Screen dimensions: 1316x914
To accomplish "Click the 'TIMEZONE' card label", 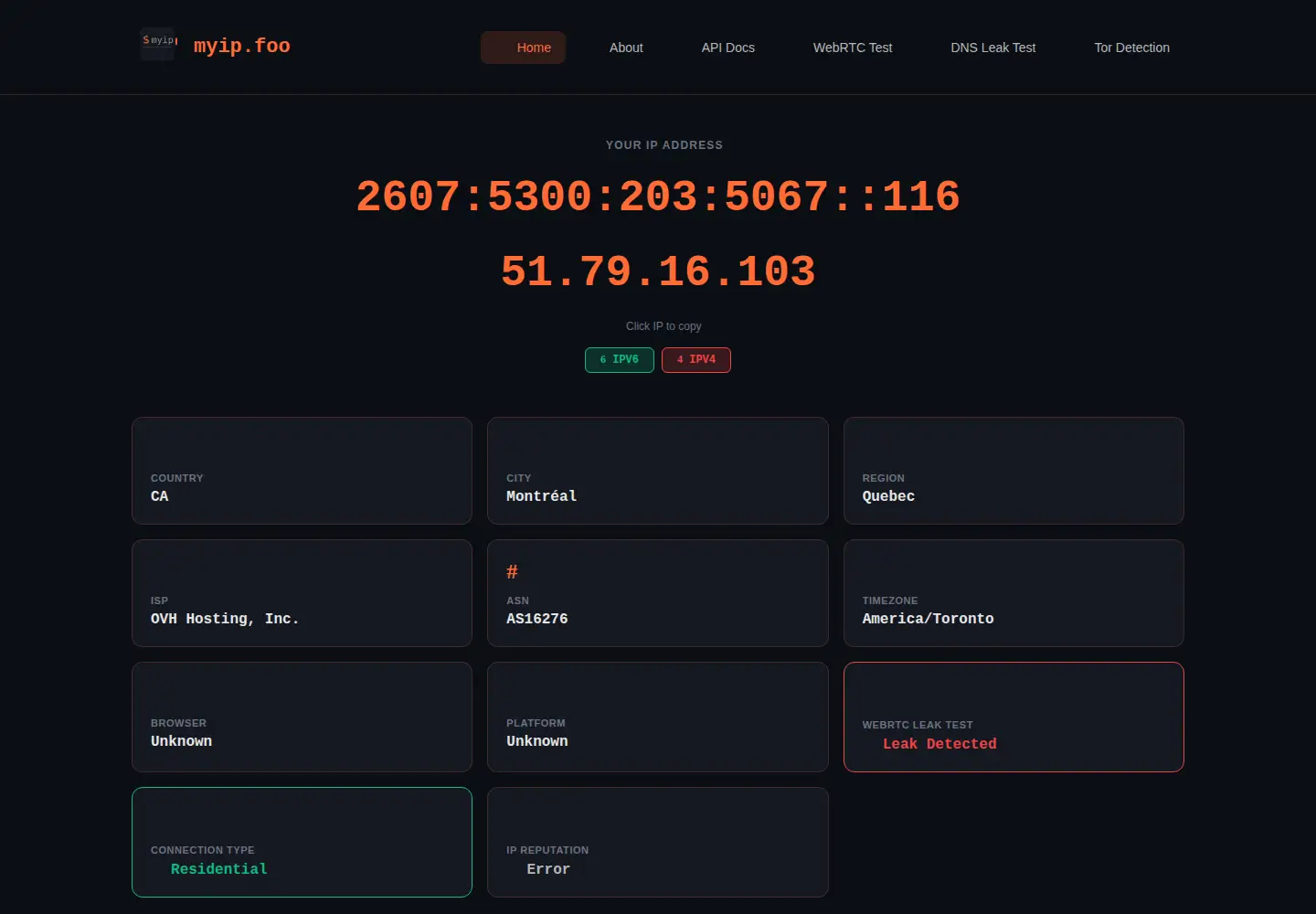I will pos(890,600).
